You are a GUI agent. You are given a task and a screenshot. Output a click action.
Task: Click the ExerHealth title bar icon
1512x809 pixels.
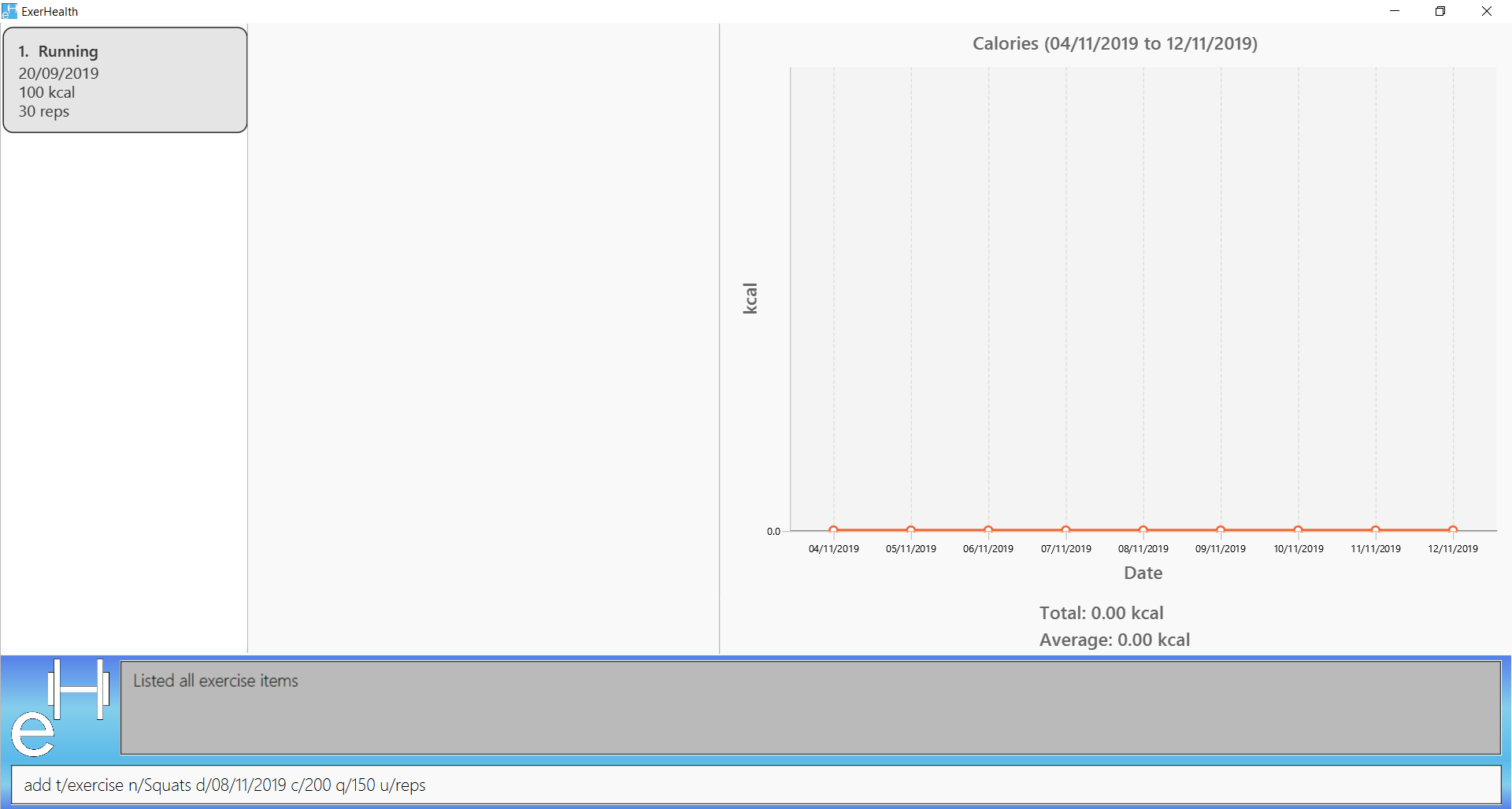(x=9, y=11)
